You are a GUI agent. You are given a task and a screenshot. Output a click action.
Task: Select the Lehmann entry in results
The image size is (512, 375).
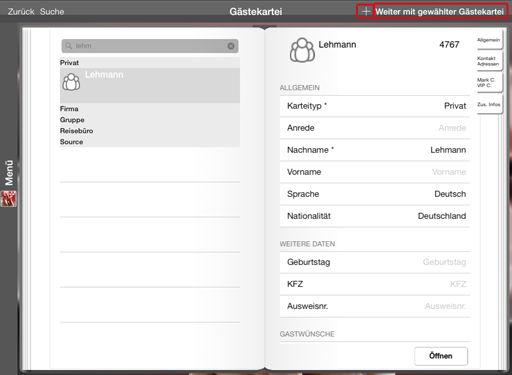[150, 85]
